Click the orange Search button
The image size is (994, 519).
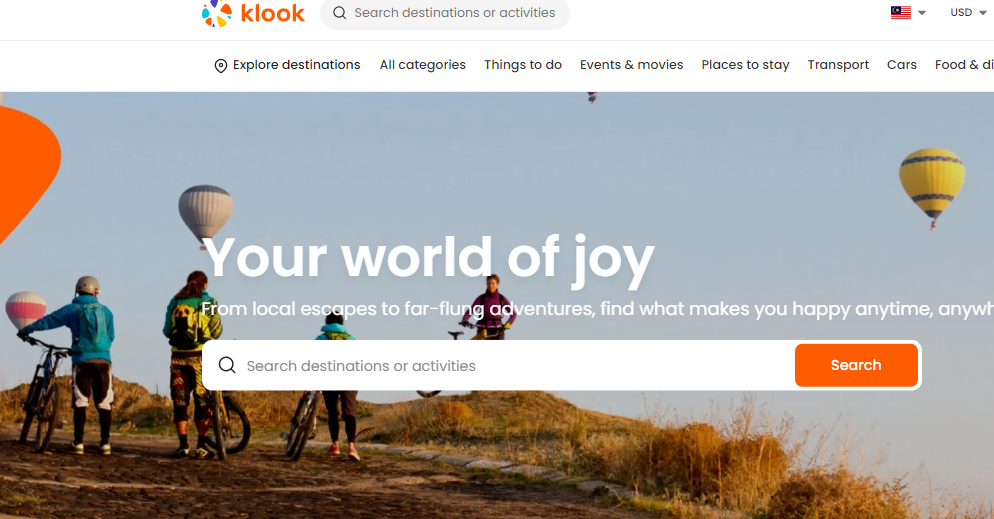[856, 365]
